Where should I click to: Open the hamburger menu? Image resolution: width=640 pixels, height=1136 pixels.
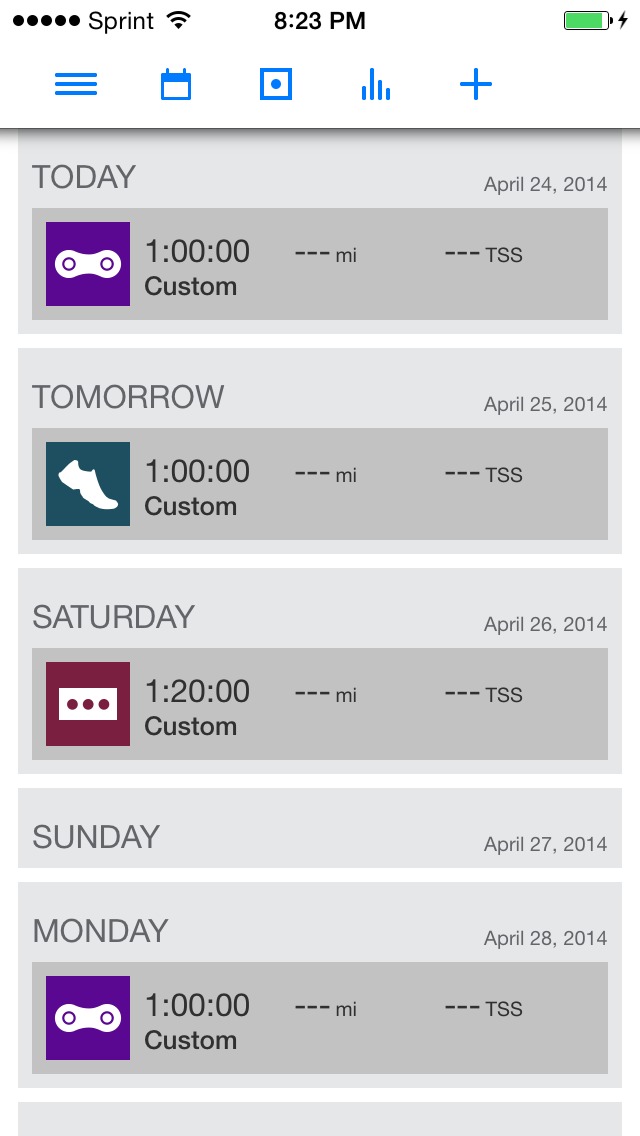pyautogui.click(x=76, y=85)
